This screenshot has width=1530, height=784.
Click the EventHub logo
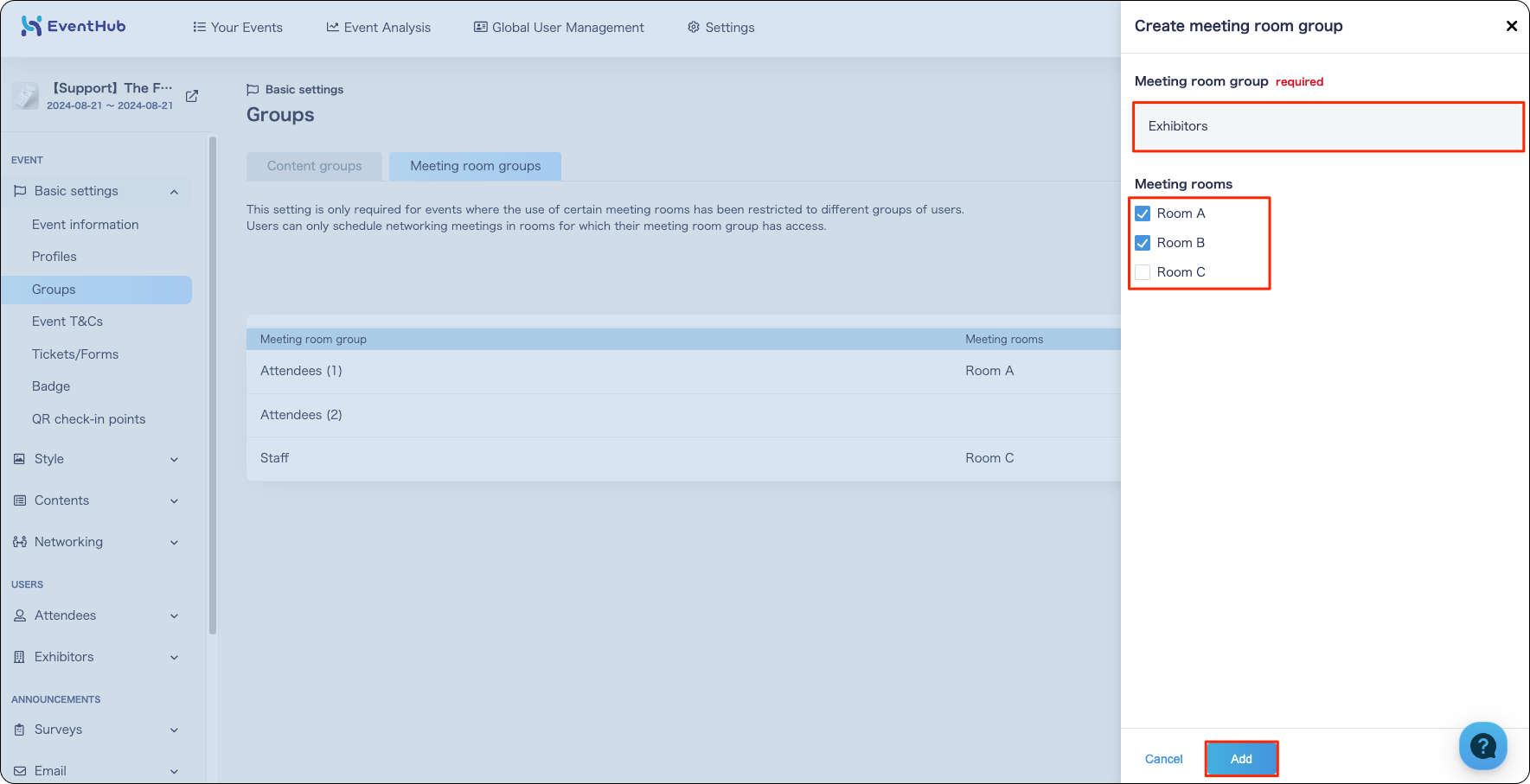tap(74, 26)
